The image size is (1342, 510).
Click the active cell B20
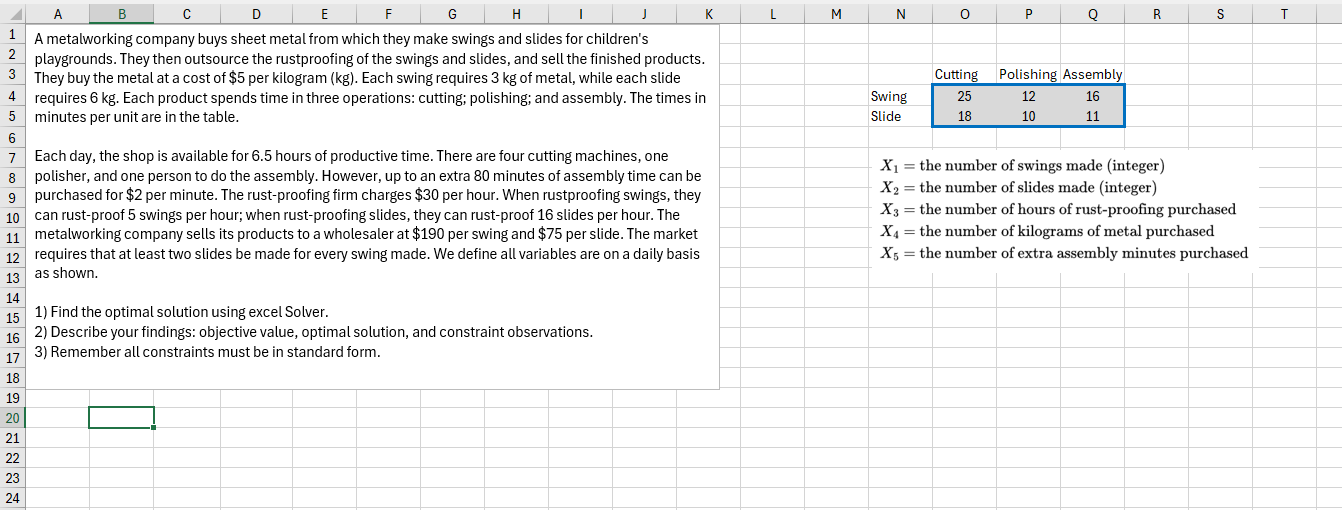[x=121, y=418]
